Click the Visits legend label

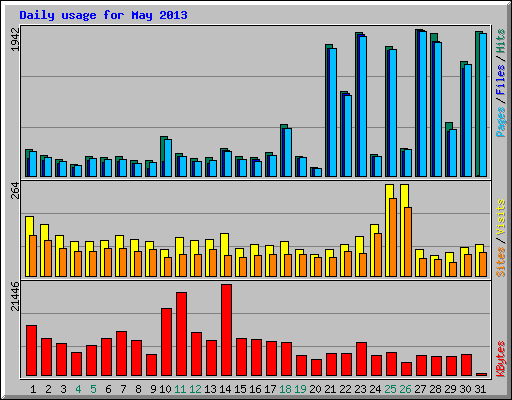coord(501,218)
